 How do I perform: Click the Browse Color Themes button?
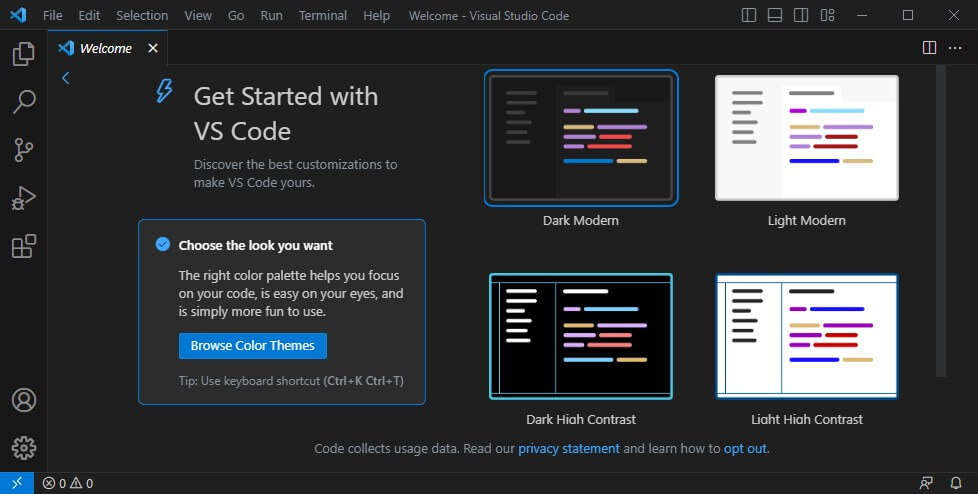pyautogui.click(x=253, y=346)
